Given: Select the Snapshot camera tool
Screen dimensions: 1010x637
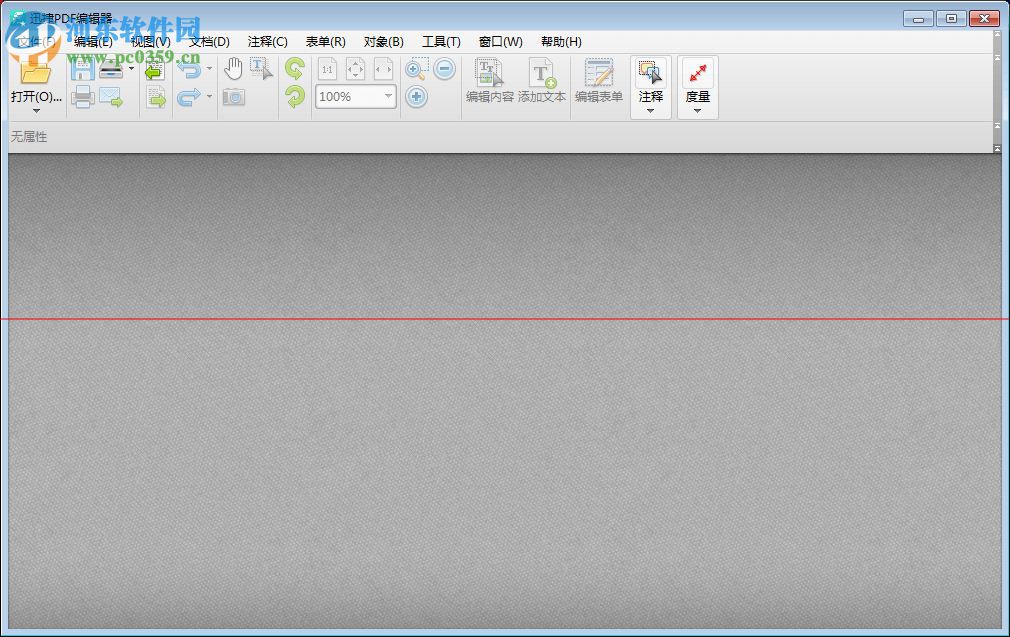Looking at the screenshot, I should pos(234,97).
